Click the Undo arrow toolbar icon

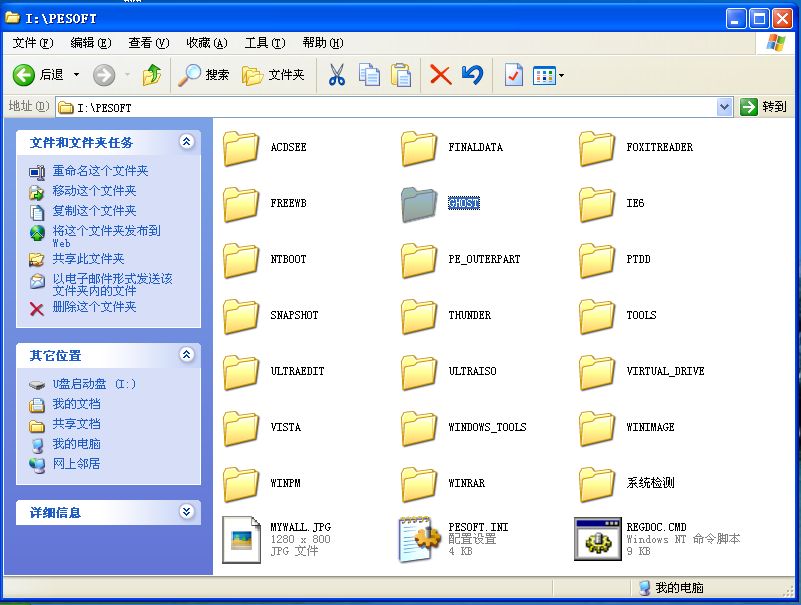472,75
